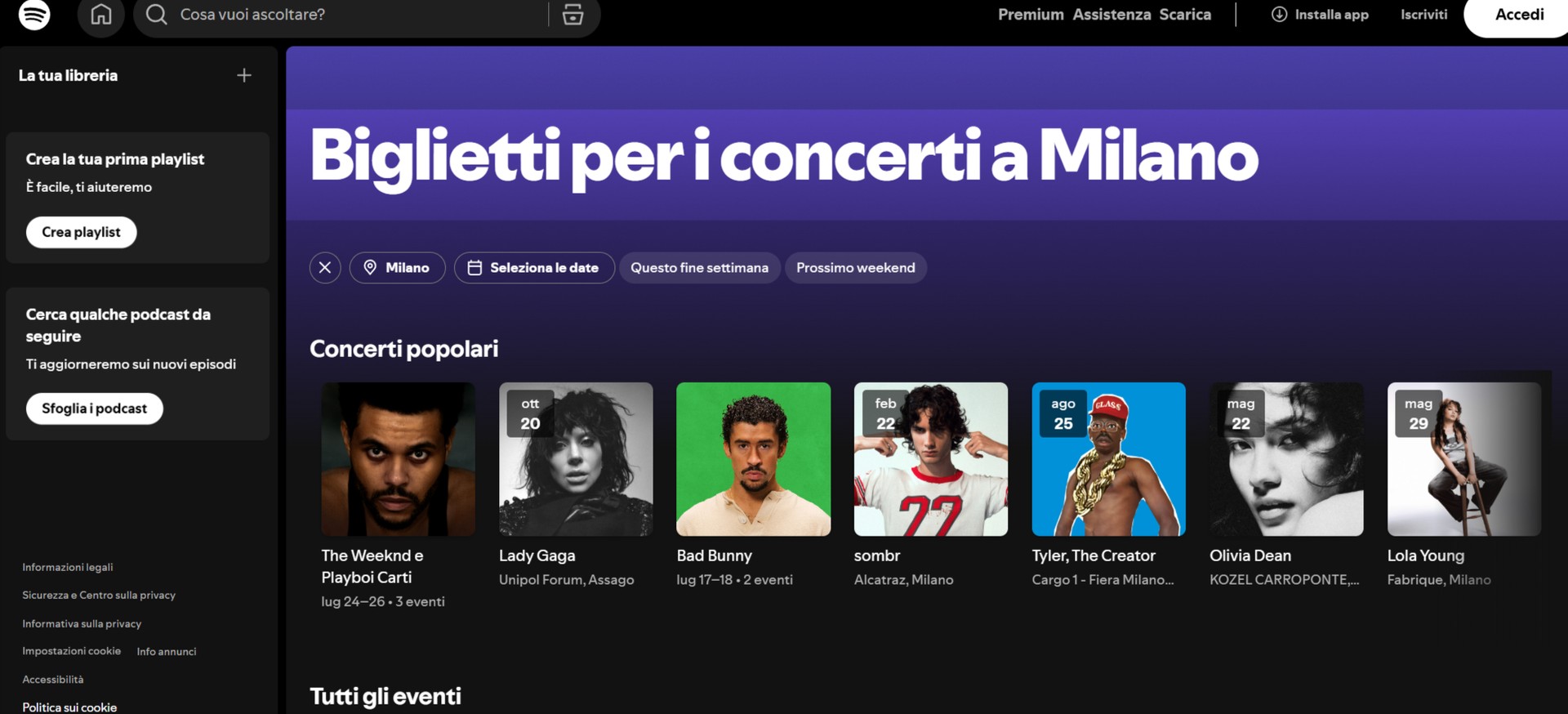Click the Installa app download icon

click(1279, 15)
